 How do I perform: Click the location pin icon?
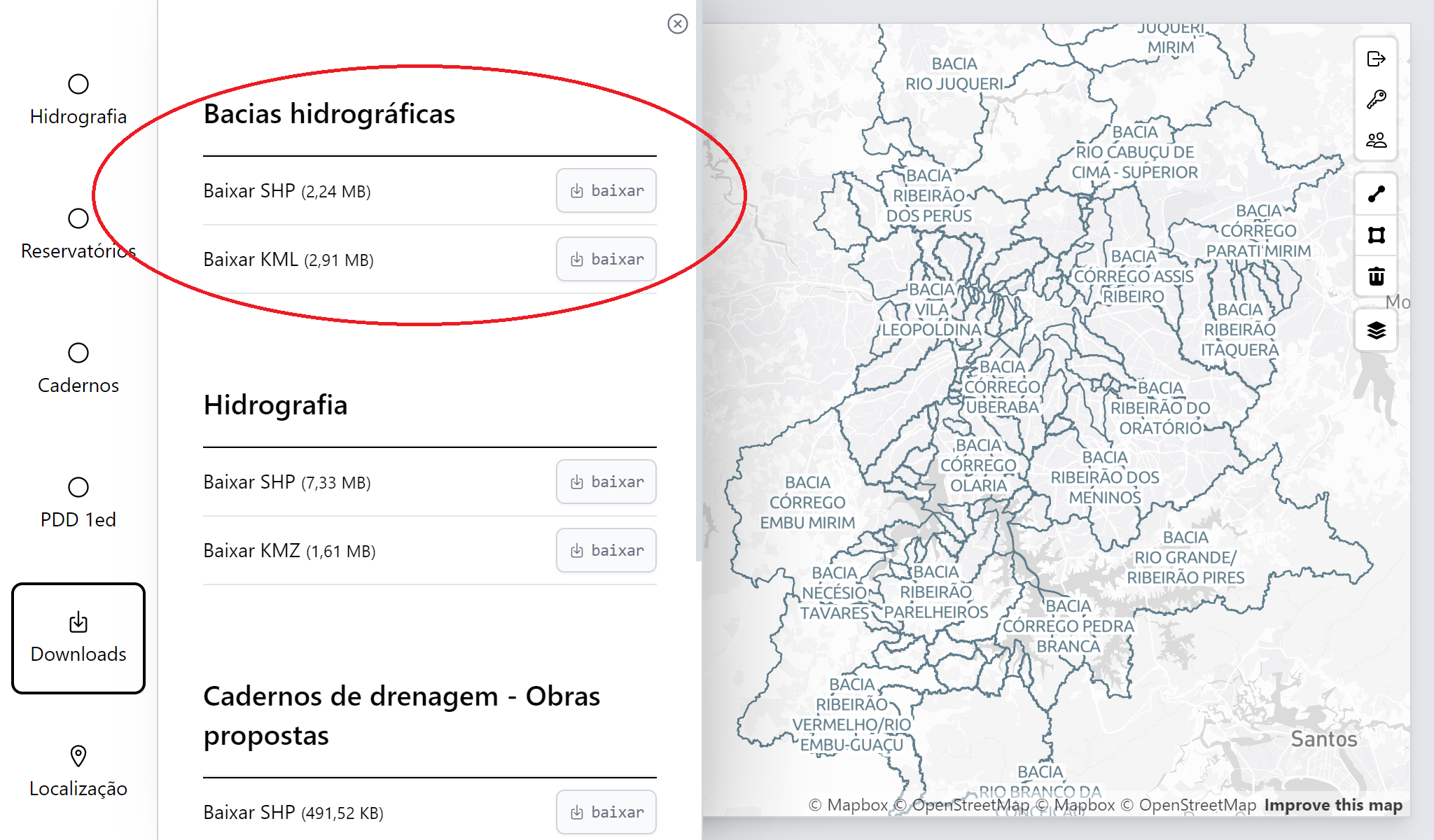coord(78,756)
